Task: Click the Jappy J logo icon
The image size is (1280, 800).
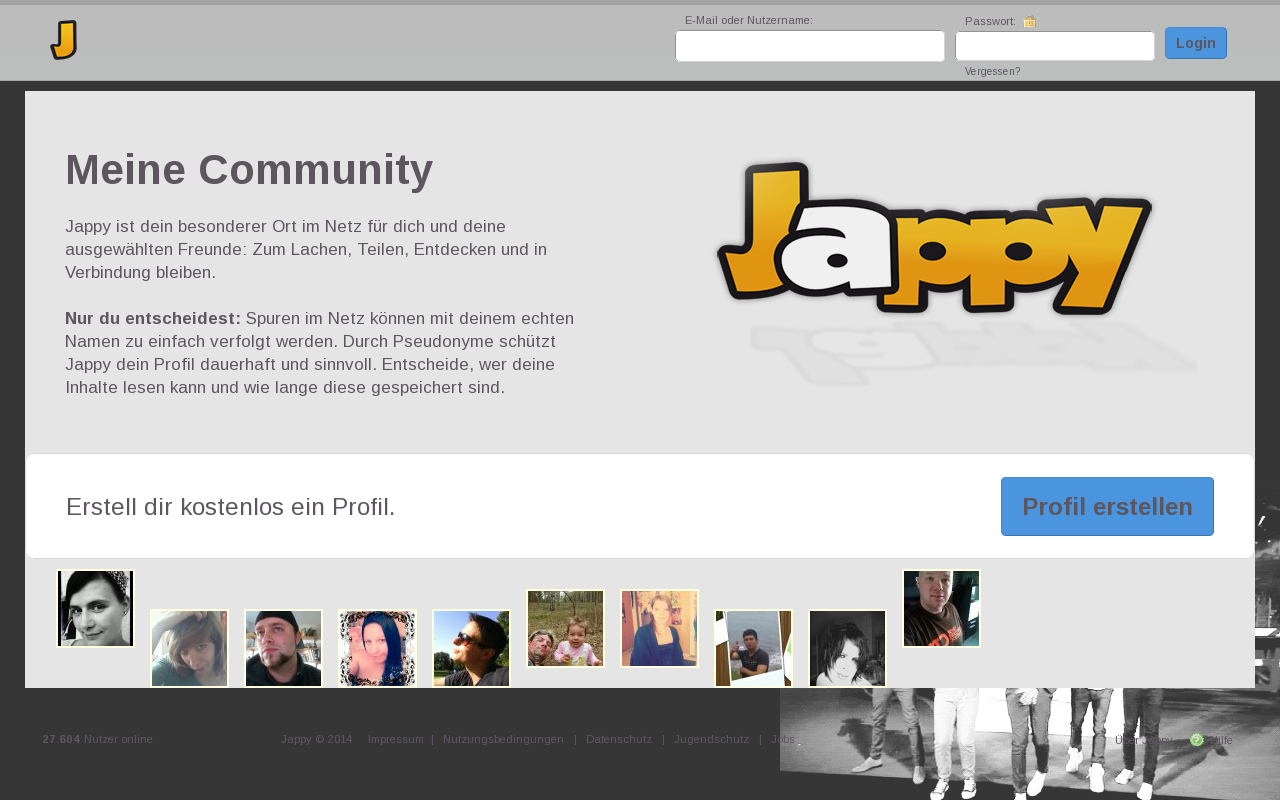Action: 64,40
